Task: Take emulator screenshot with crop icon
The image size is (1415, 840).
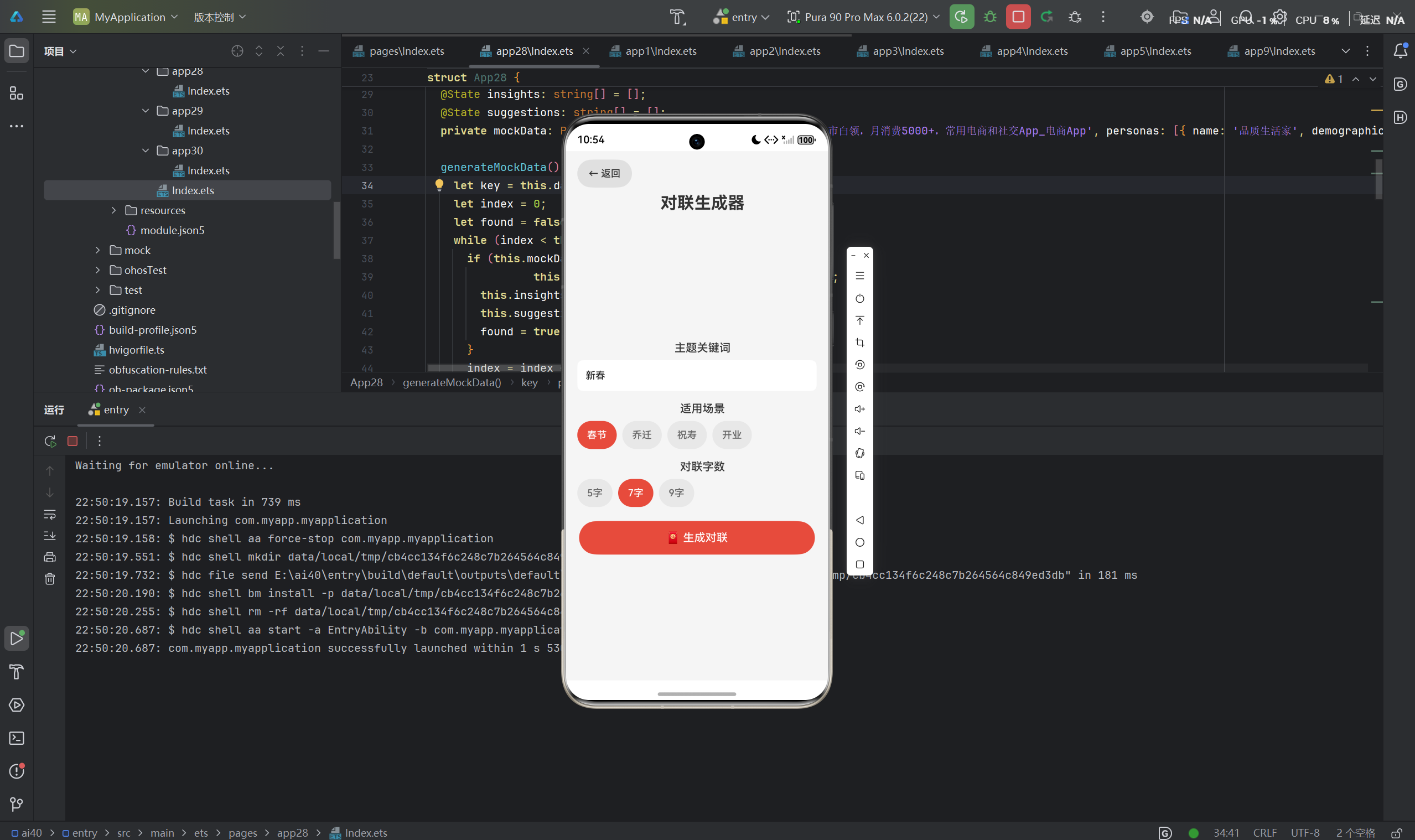Action: point(860,343)
